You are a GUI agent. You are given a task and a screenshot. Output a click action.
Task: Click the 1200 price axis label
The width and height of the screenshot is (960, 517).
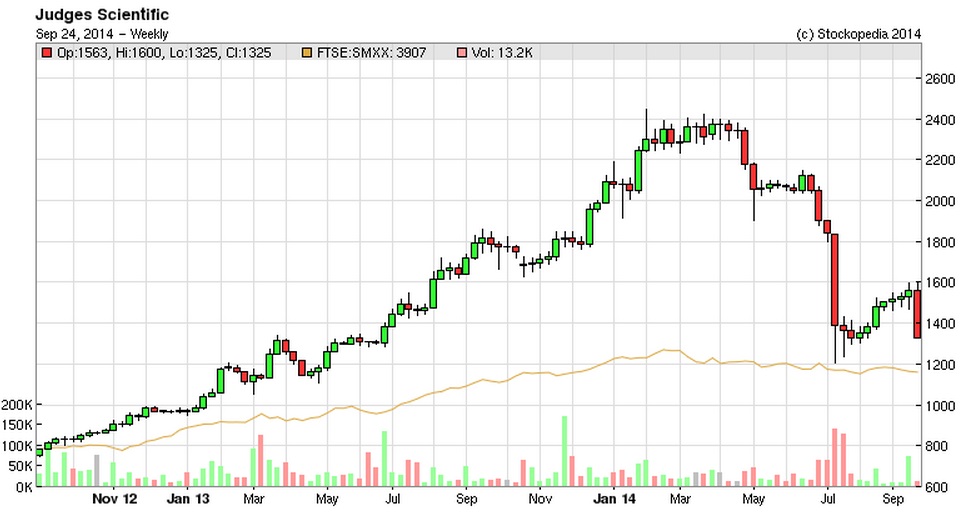[x=940, y=364]
